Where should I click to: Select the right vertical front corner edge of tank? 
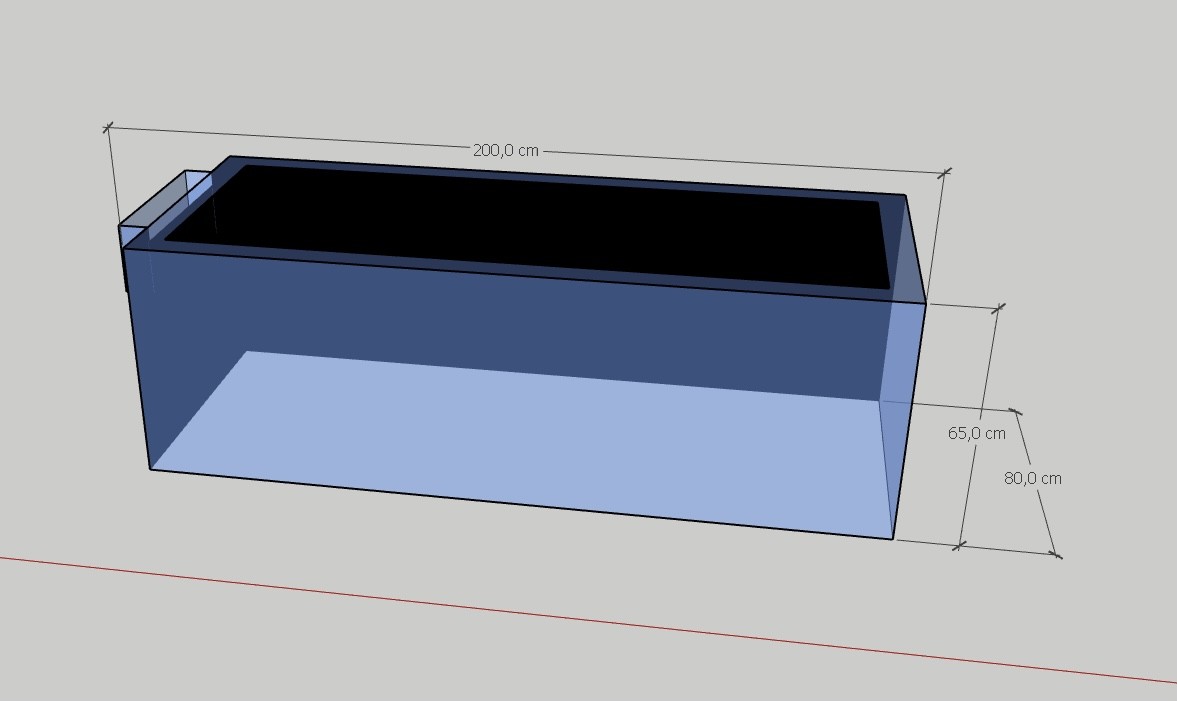point(909,420)
